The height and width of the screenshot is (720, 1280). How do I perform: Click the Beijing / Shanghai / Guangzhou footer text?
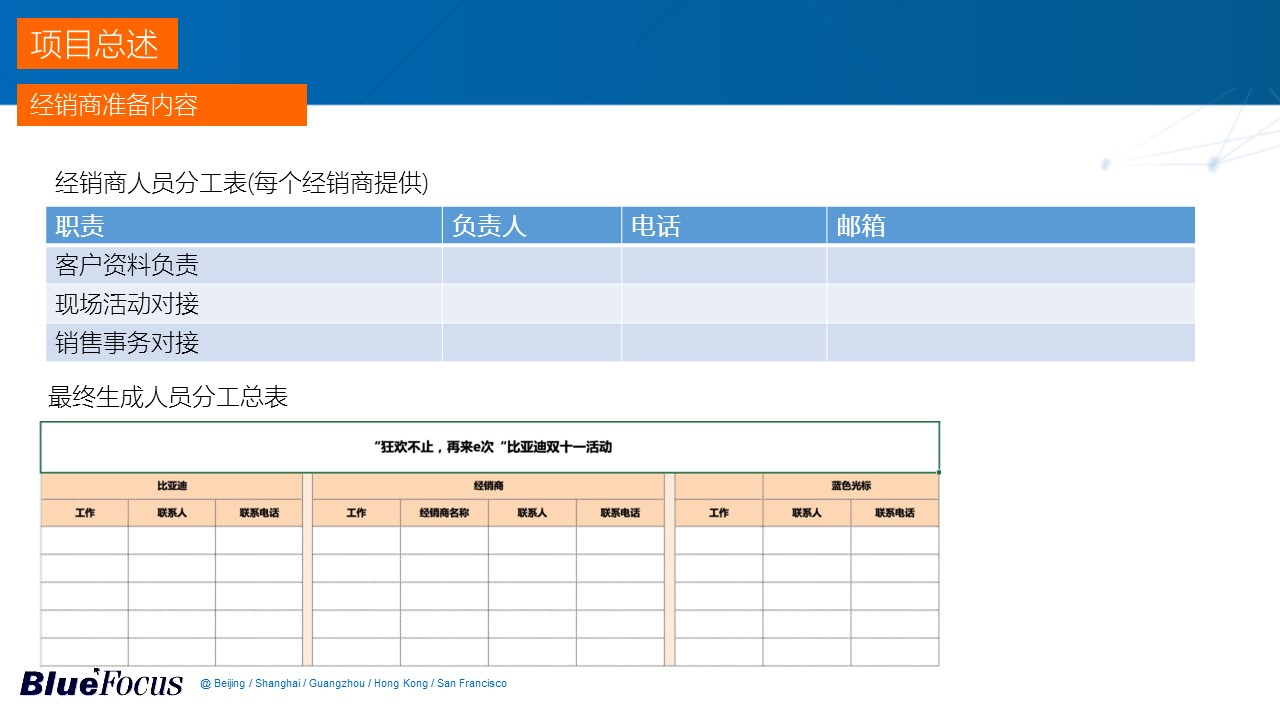point(354,684)
